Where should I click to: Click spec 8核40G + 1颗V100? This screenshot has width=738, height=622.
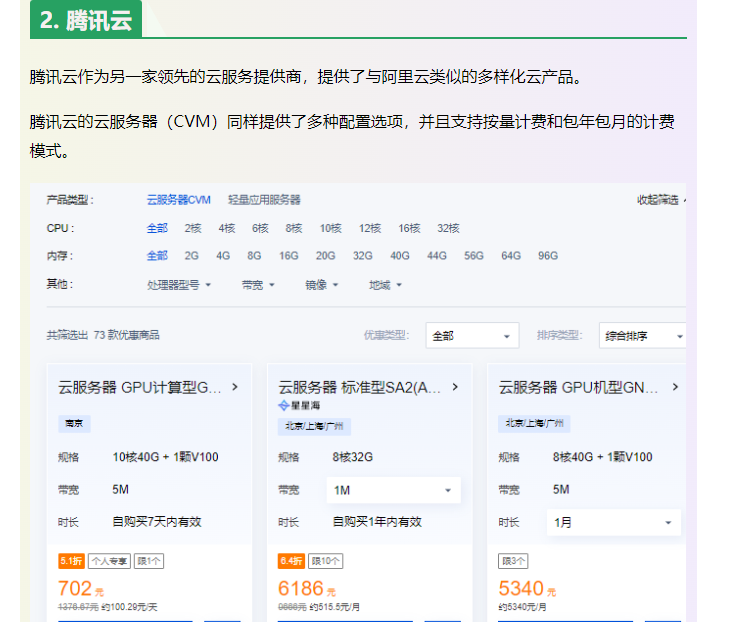[602, 457]
